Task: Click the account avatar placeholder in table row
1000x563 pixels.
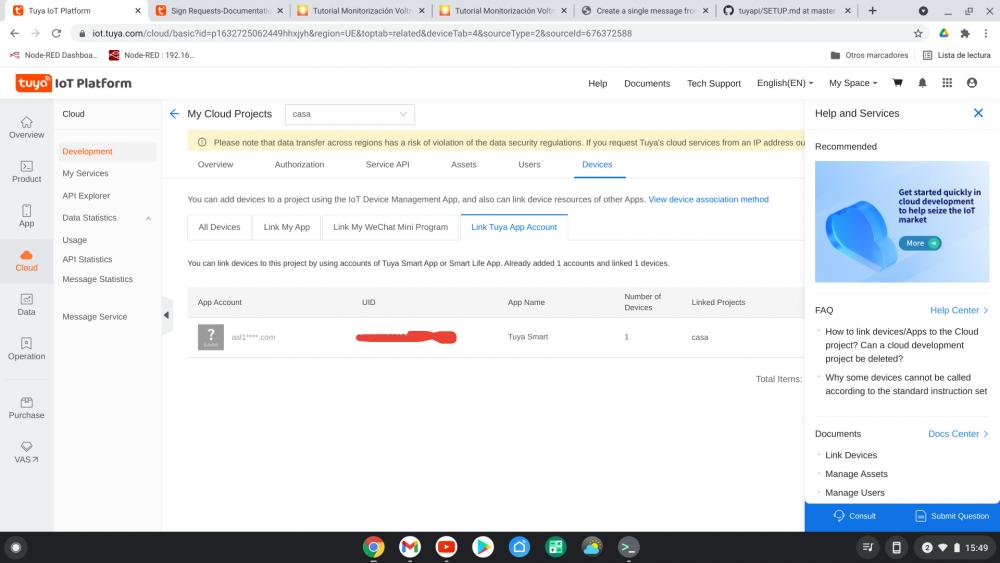Action: point(210,337)
